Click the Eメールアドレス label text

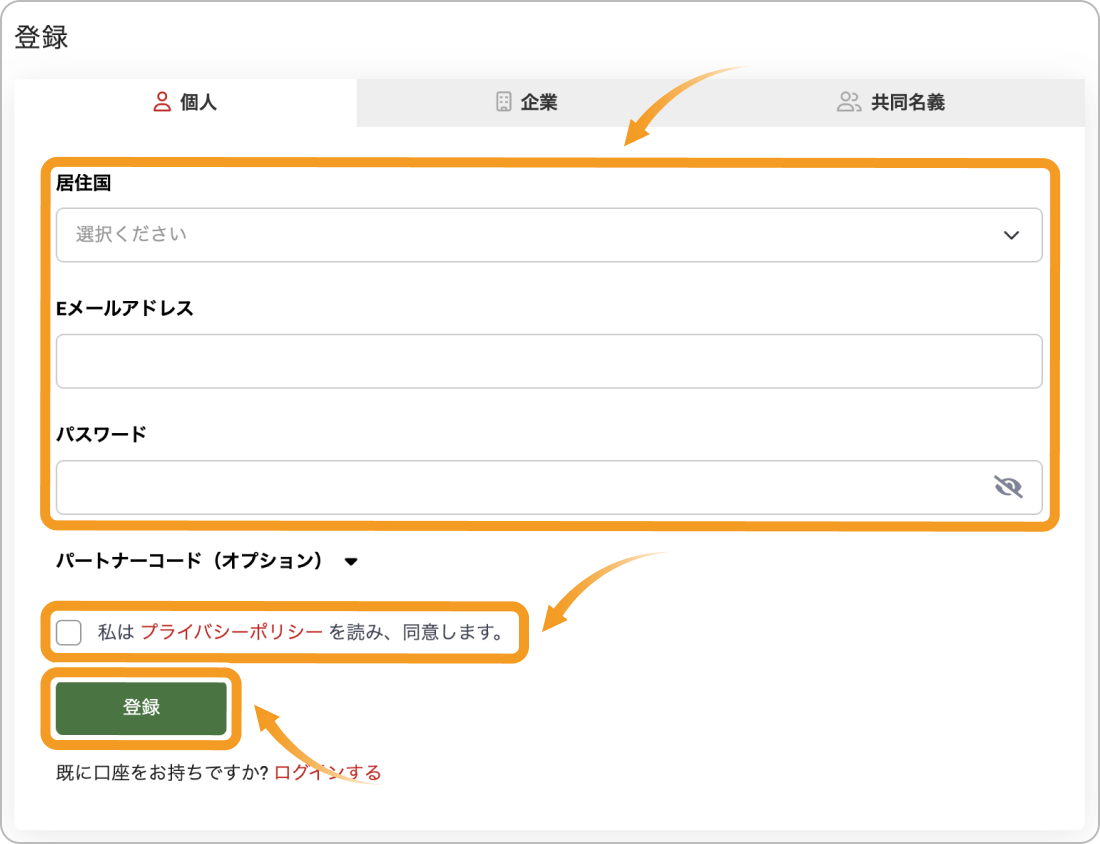pos(125,309)
